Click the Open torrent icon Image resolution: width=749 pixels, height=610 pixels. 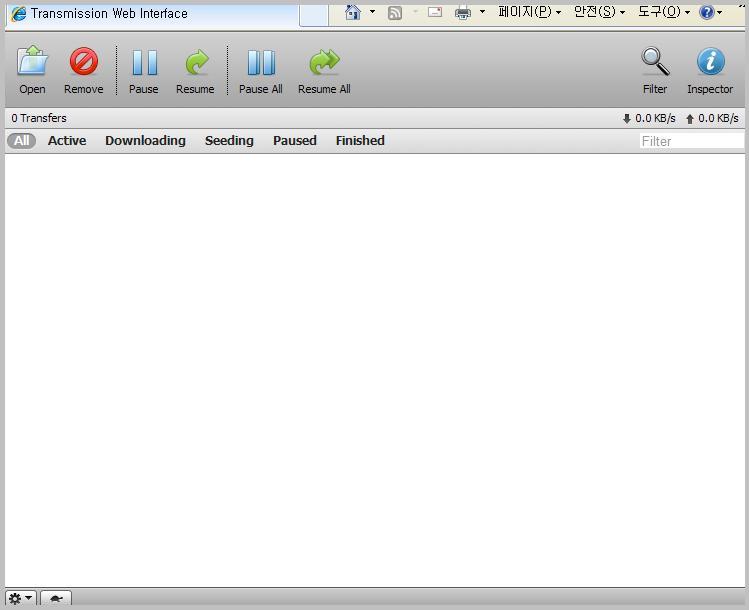coord(32,61)
